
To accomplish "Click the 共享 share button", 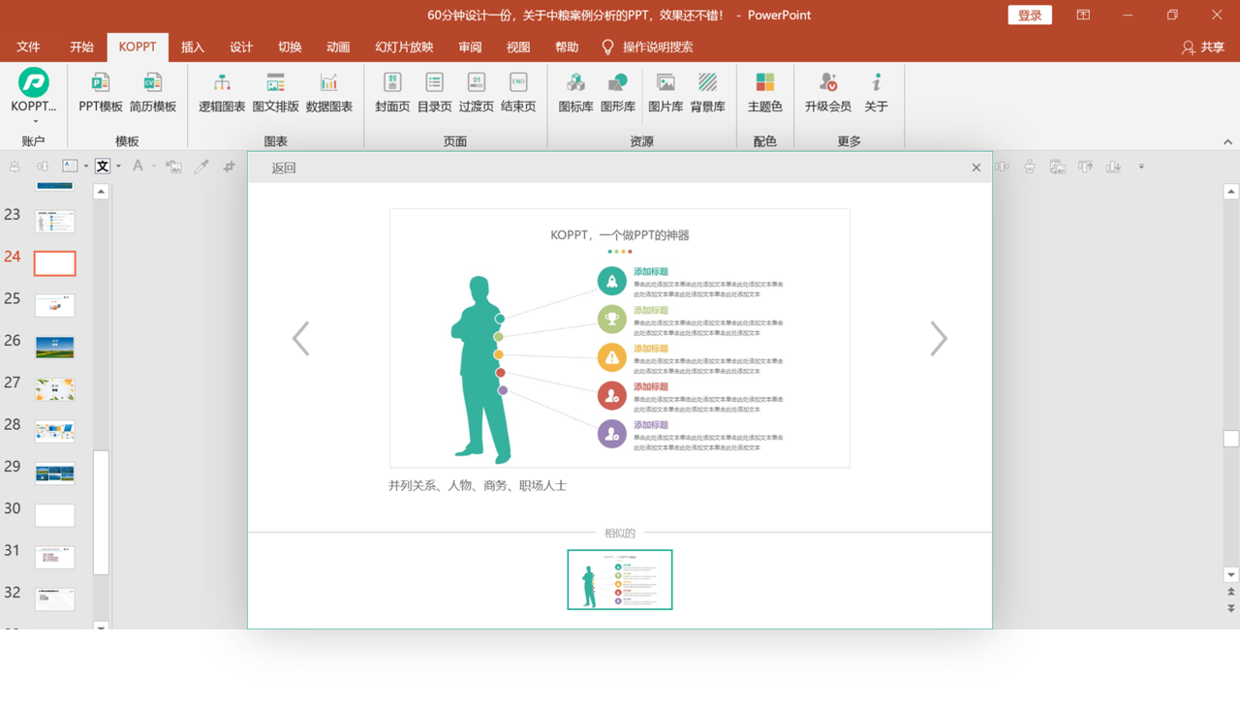I will [x=1203, y=47].
